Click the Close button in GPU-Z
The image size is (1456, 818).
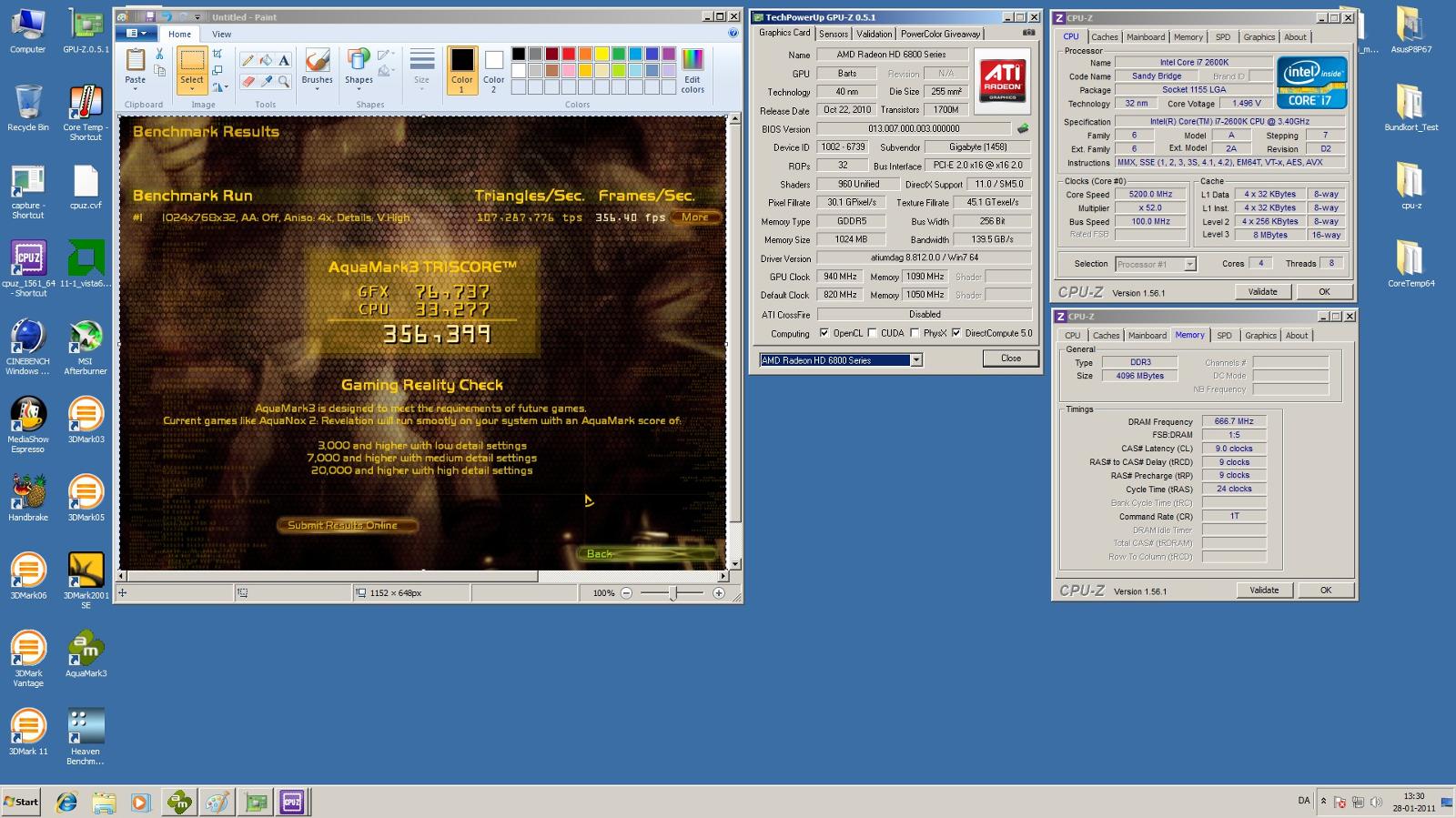point(1011,359)
